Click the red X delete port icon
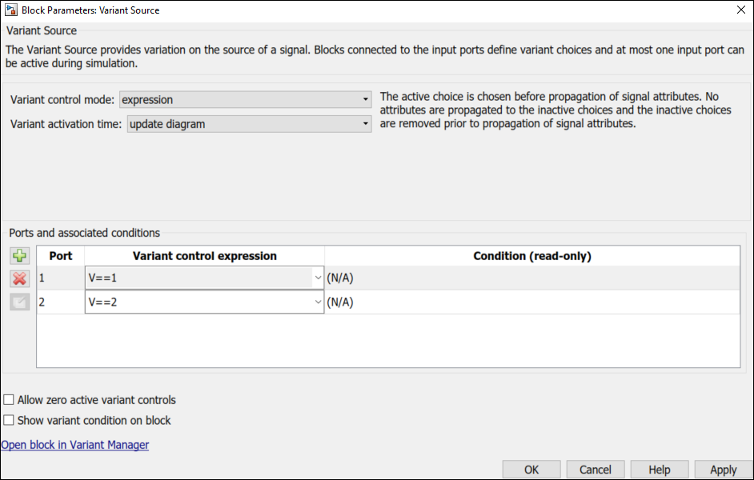 19,279
